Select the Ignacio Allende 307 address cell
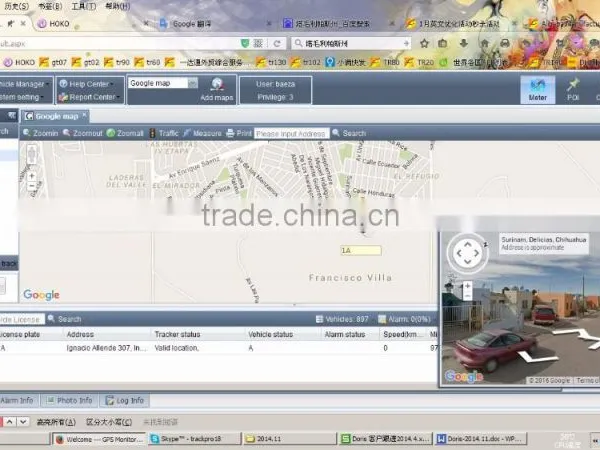Image resolution: width=600 pixels, height=450 pixels. pos(106,348)
